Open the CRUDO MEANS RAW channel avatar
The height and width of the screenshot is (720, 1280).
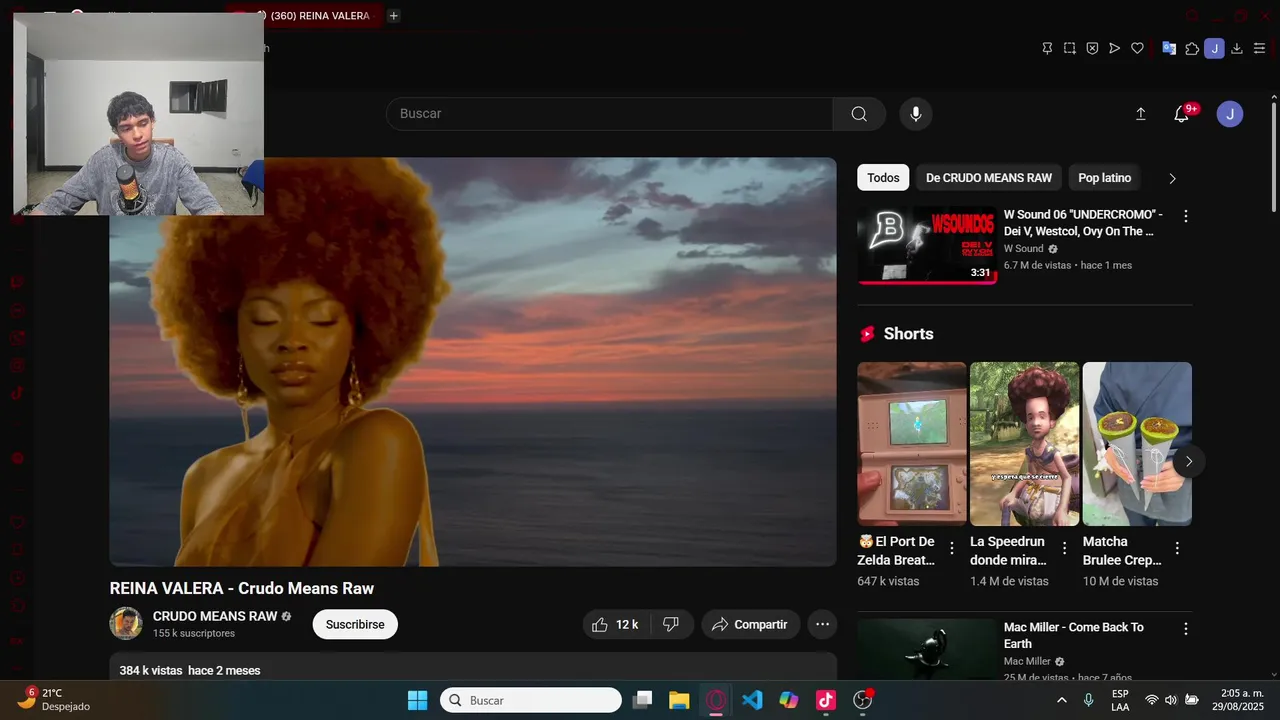(x=126, y=624)
